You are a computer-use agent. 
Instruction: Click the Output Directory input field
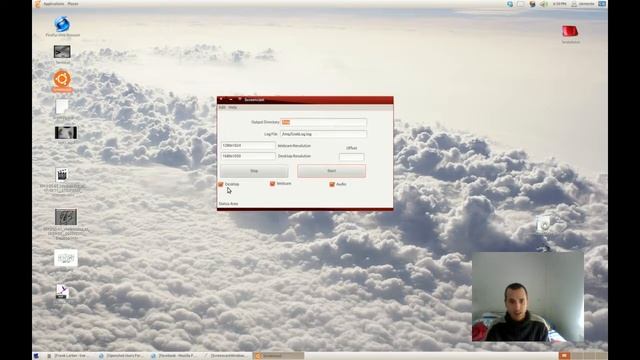click(x=323, y=122)
